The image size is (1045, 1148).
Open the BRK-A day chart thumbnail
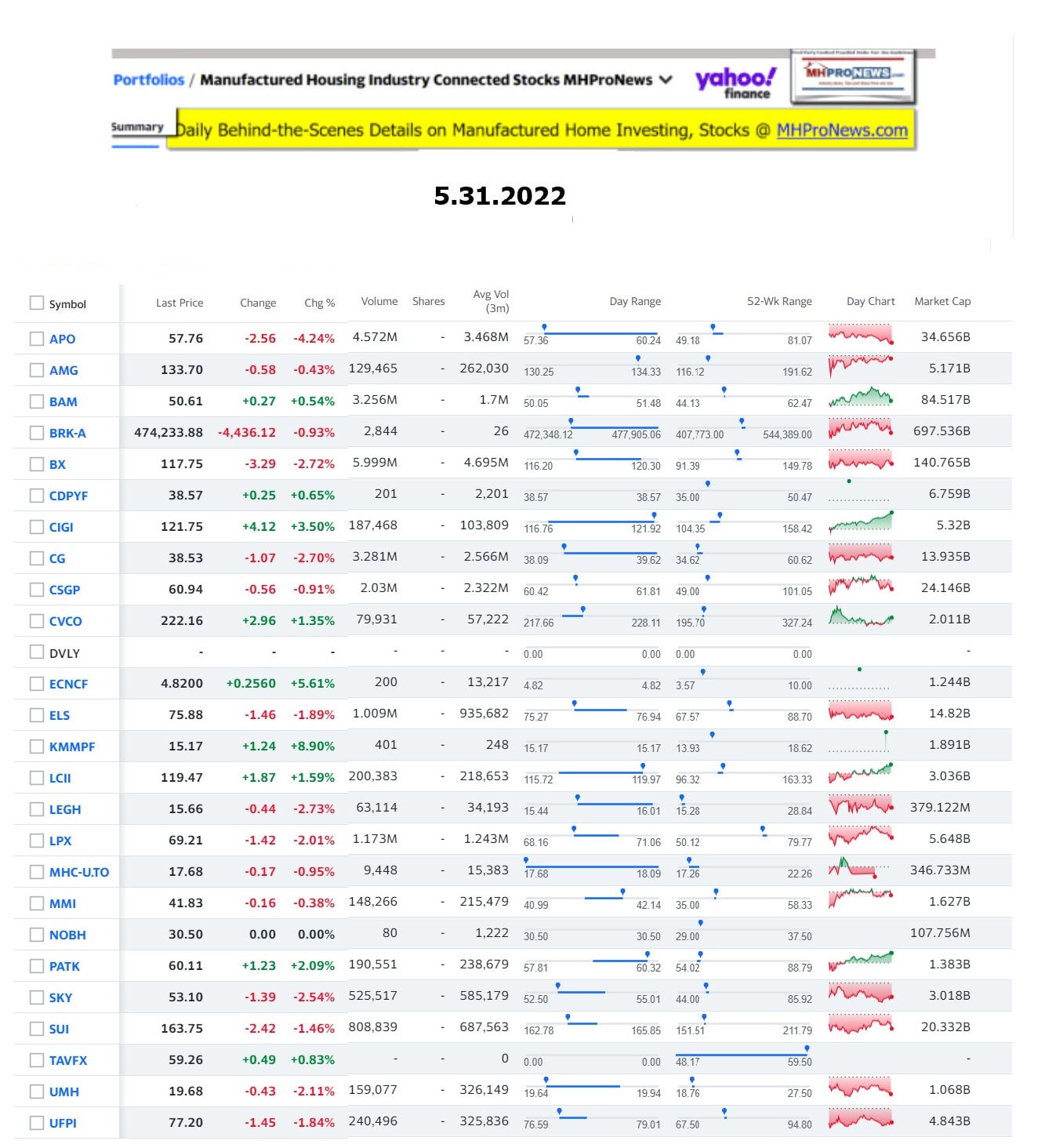861,429
